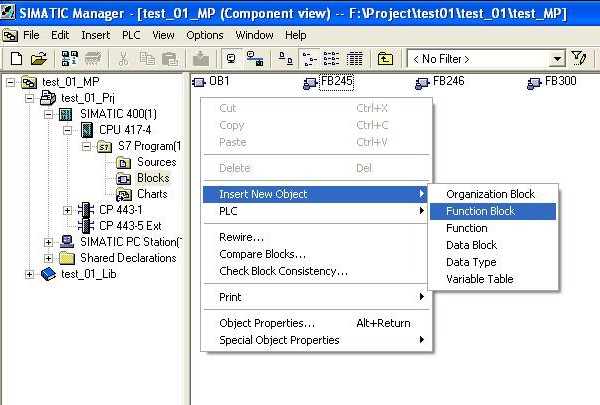Image resolution: width=600 pixels, height=405 pixels.
Task: Click the SIMATIC Manager title bar icon
Action: pos(8,12)
